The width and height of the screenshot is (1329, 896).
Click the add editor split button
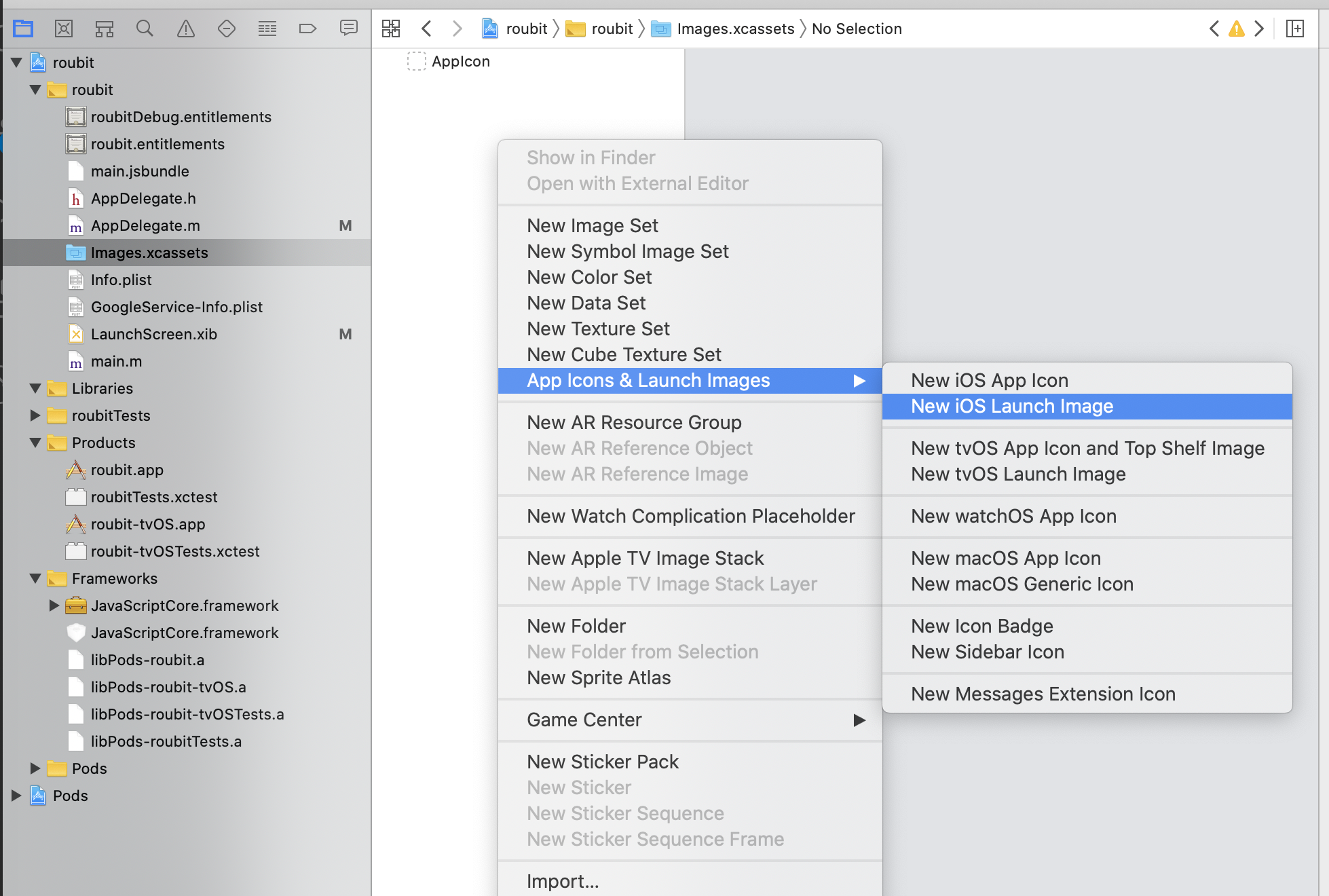(x=1295, y=29)
